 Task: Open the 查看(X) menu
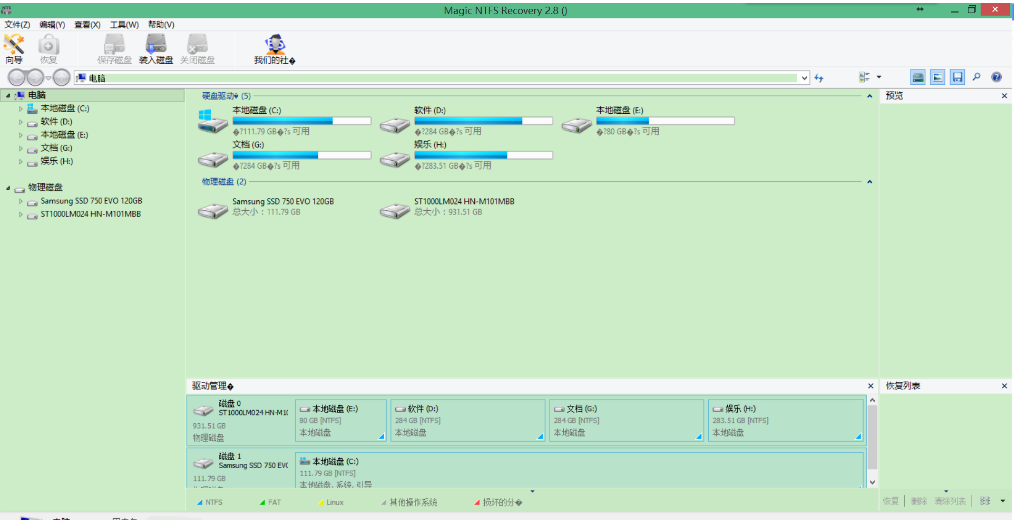[87, 25]
